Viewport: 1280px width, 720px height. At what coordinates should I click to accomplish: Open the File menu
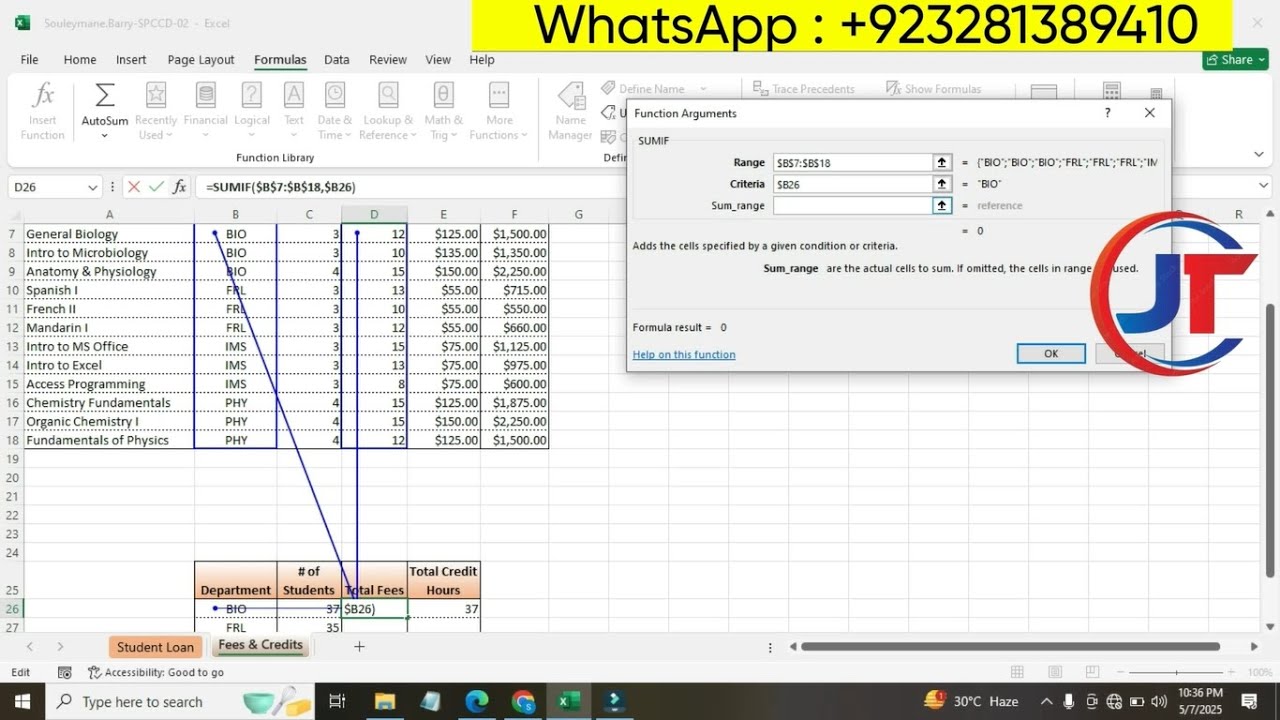[29, 60]
